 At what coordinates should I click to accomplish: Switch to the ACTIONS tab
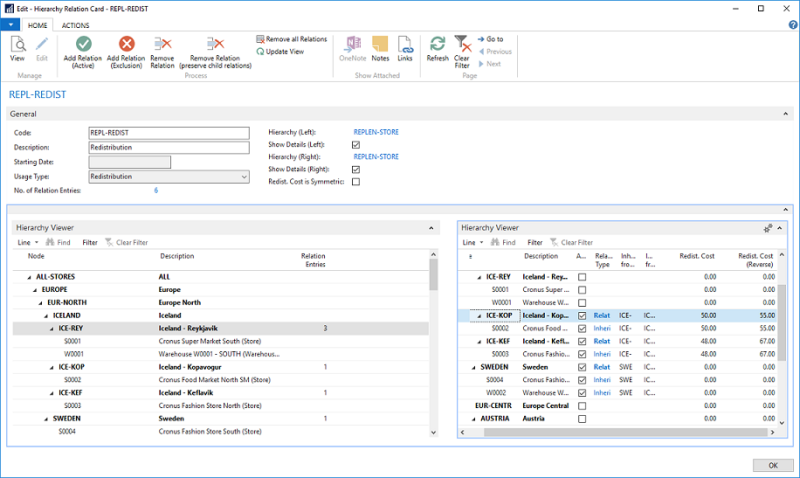pos(75,24)
